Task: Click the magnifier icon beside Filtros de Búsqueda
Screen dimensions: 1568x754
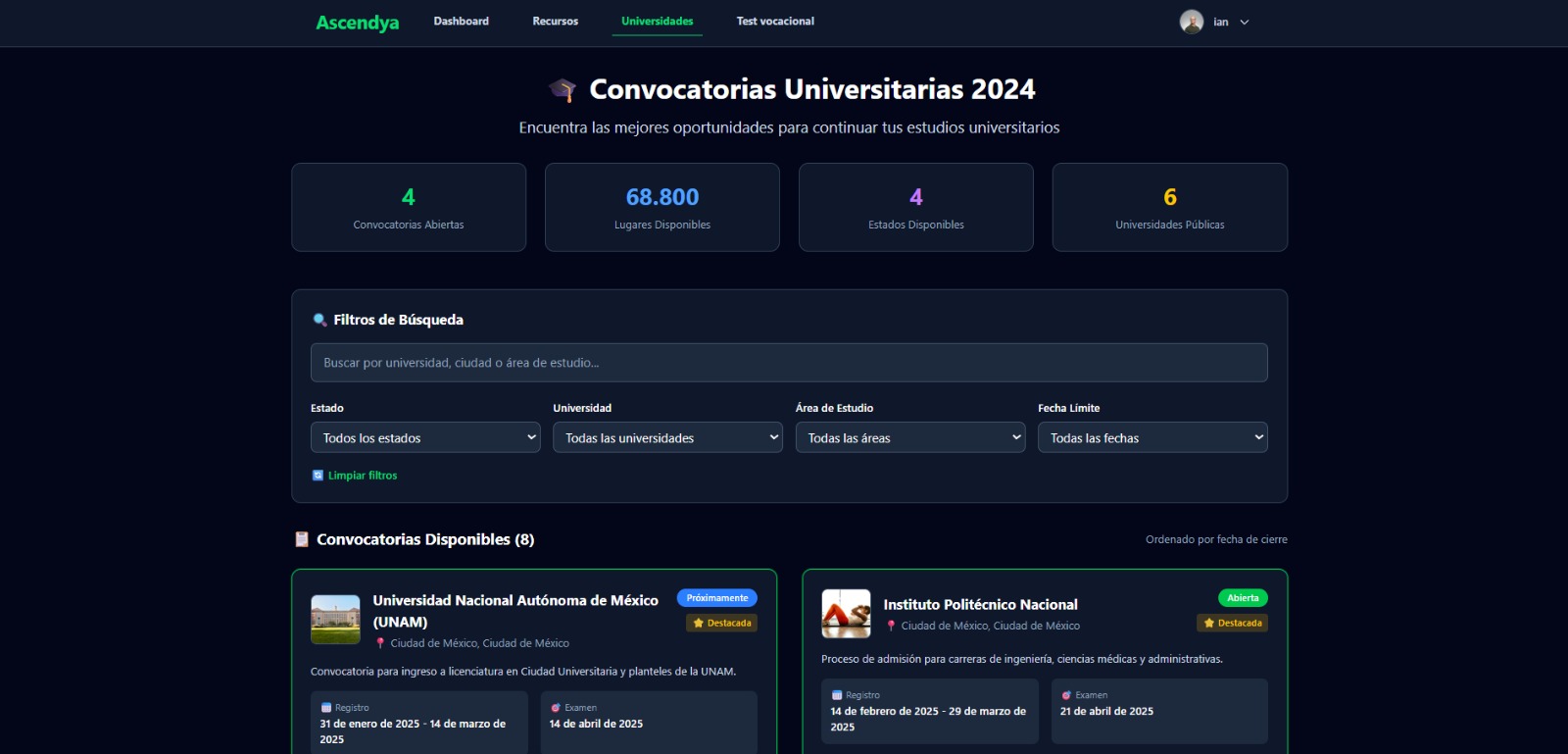Action: [319, 320]
